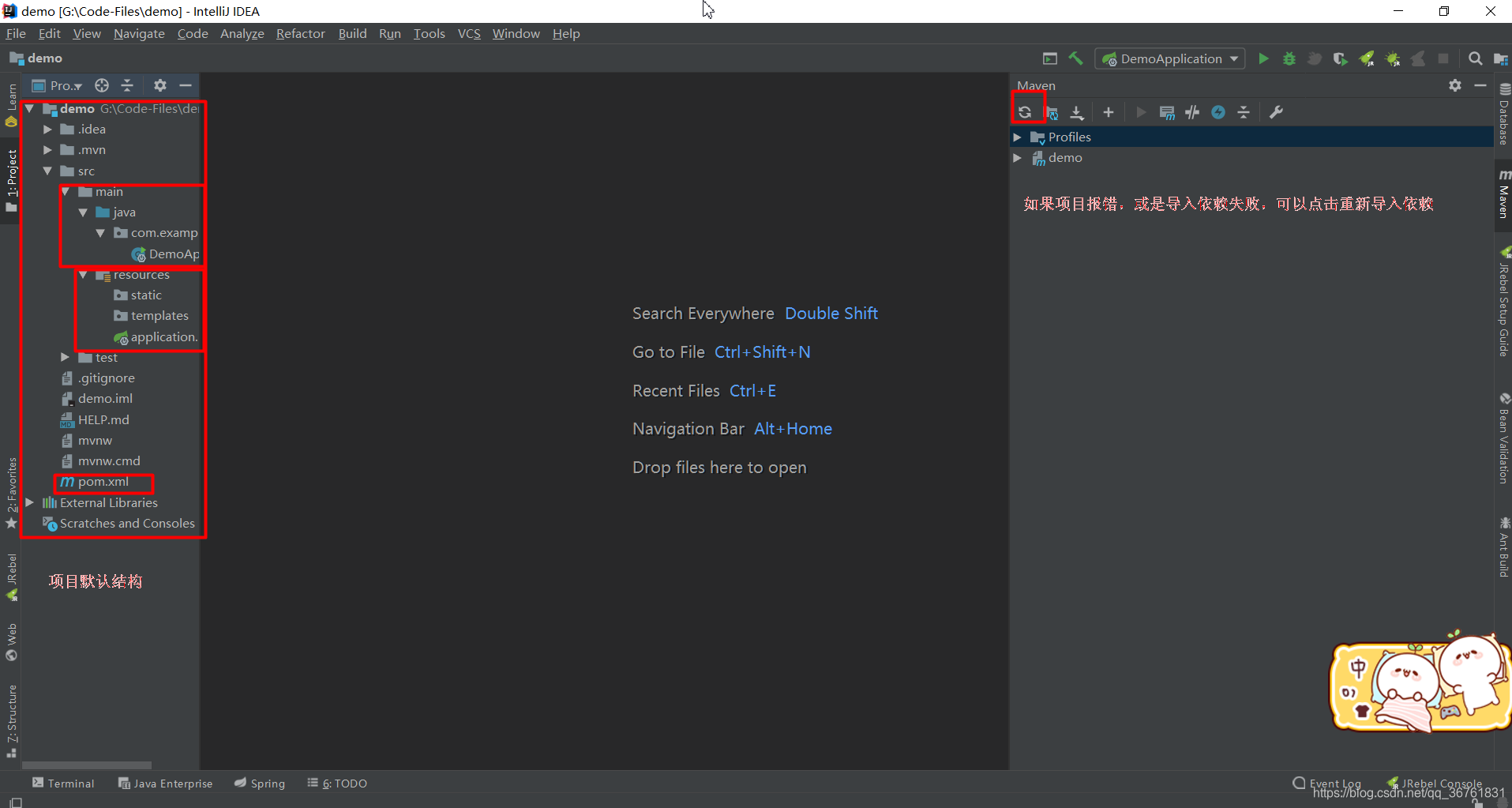This screenshot has height=808, width=1512.
Task: Open the Java Enterprise tool window
Action: pos(165,784)
